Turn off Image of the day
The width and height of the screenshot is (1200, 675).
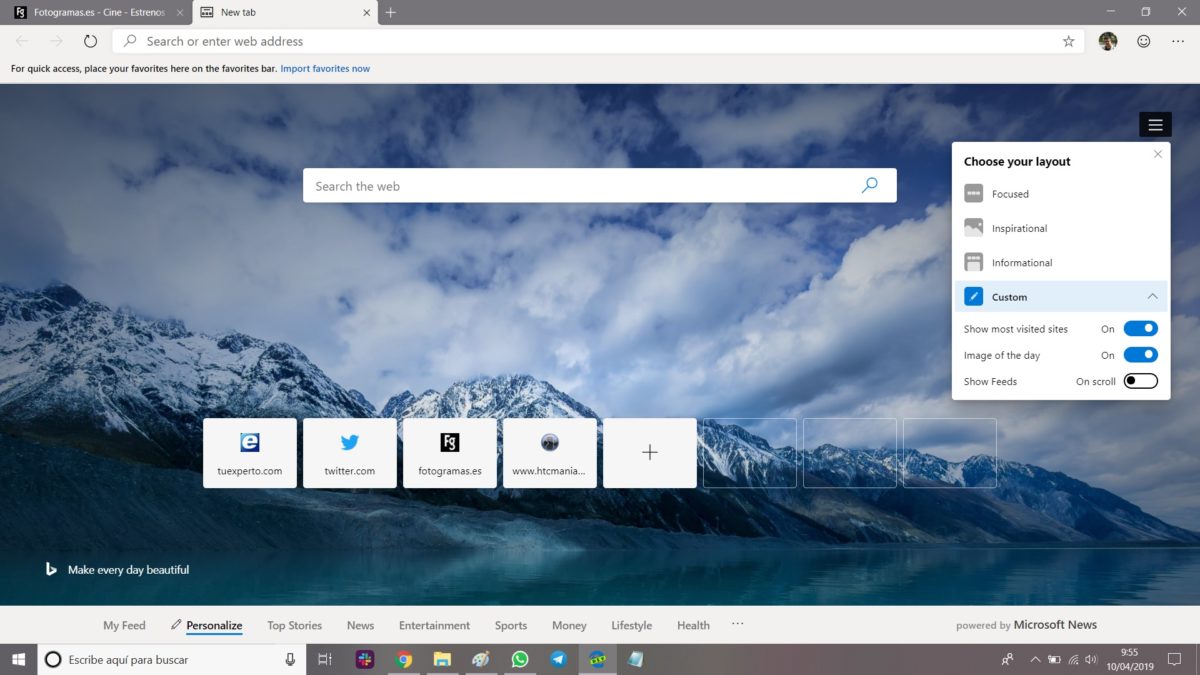pyautogui.click(x=1139, y=354)
